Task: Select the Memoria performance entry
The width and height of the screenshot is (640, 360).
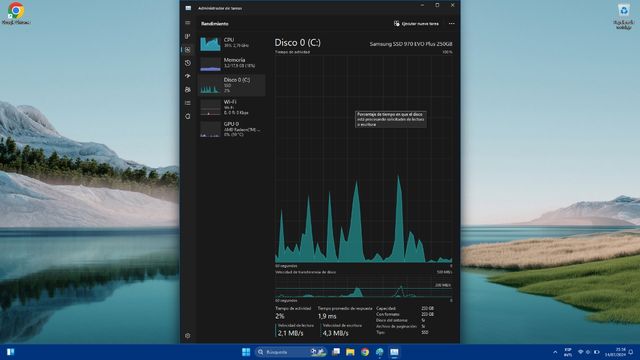Action: click(x=231, y=63)
